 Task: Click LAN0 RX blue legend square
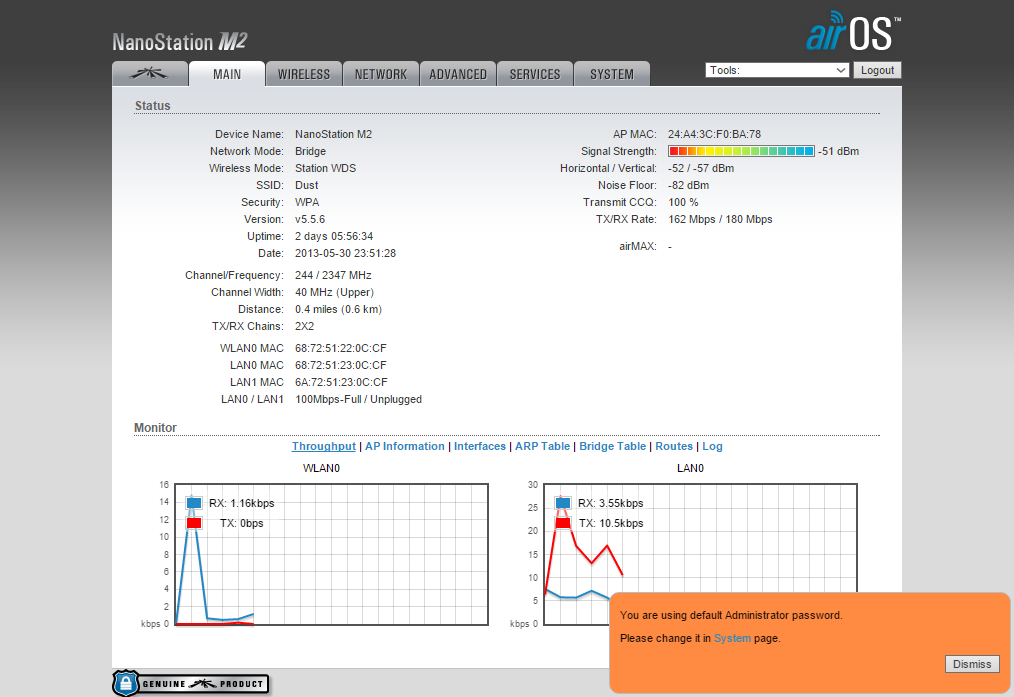click(563, 503)
